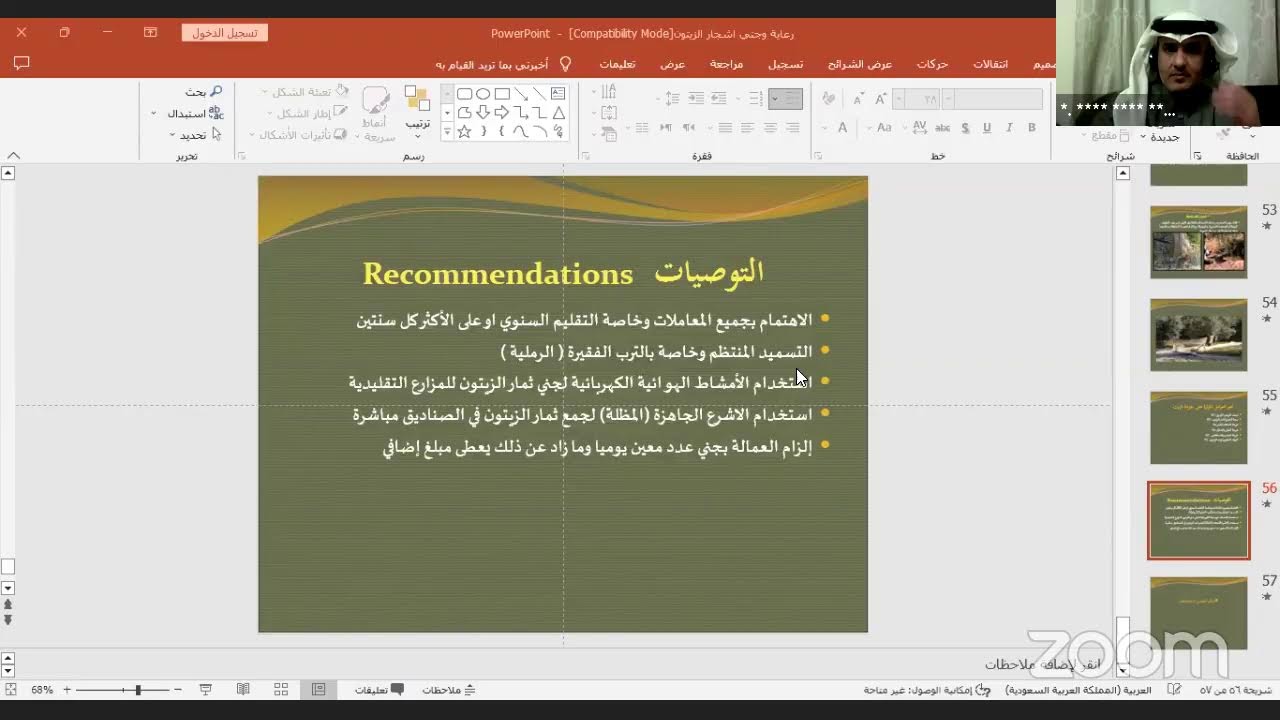Toggle normal view button in status bar
The width and height of the screenshot is (1280, 720).
318,690
